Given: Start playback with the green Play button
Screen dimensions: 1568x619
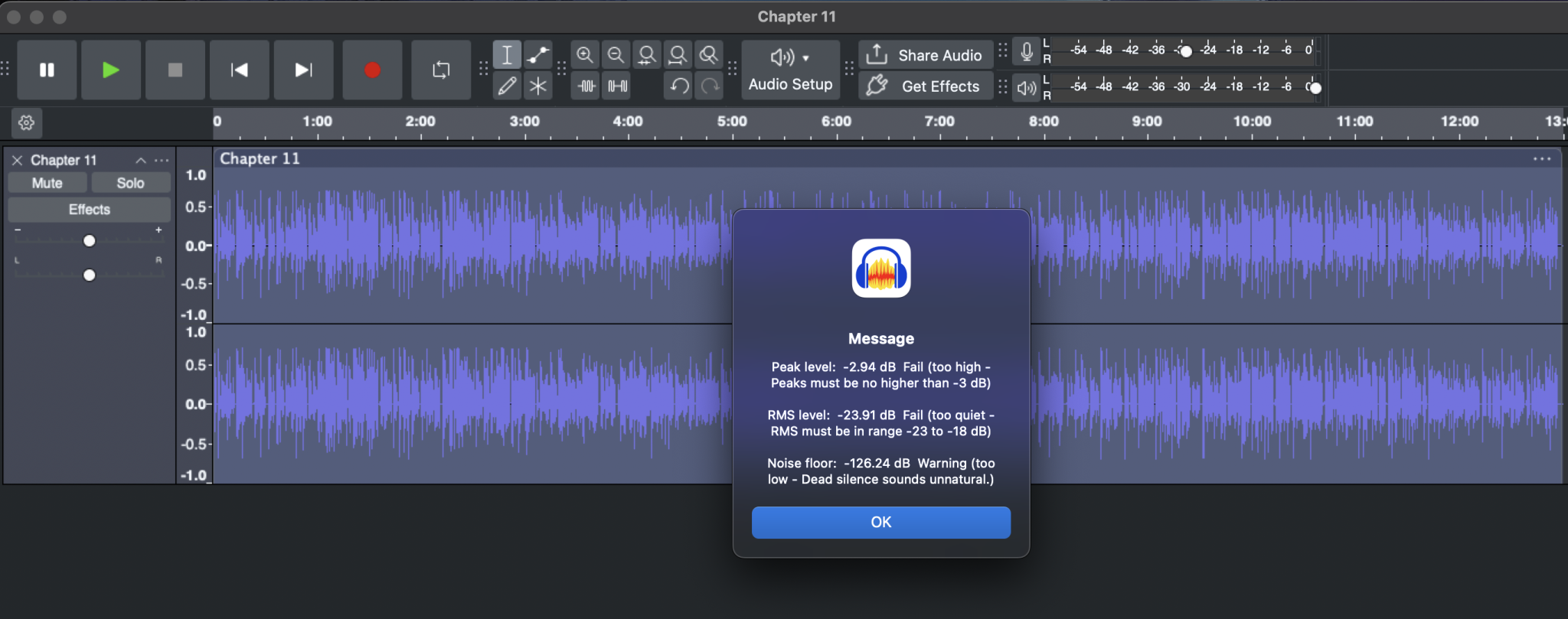Looking at the screenshot, I should point(111,70).
